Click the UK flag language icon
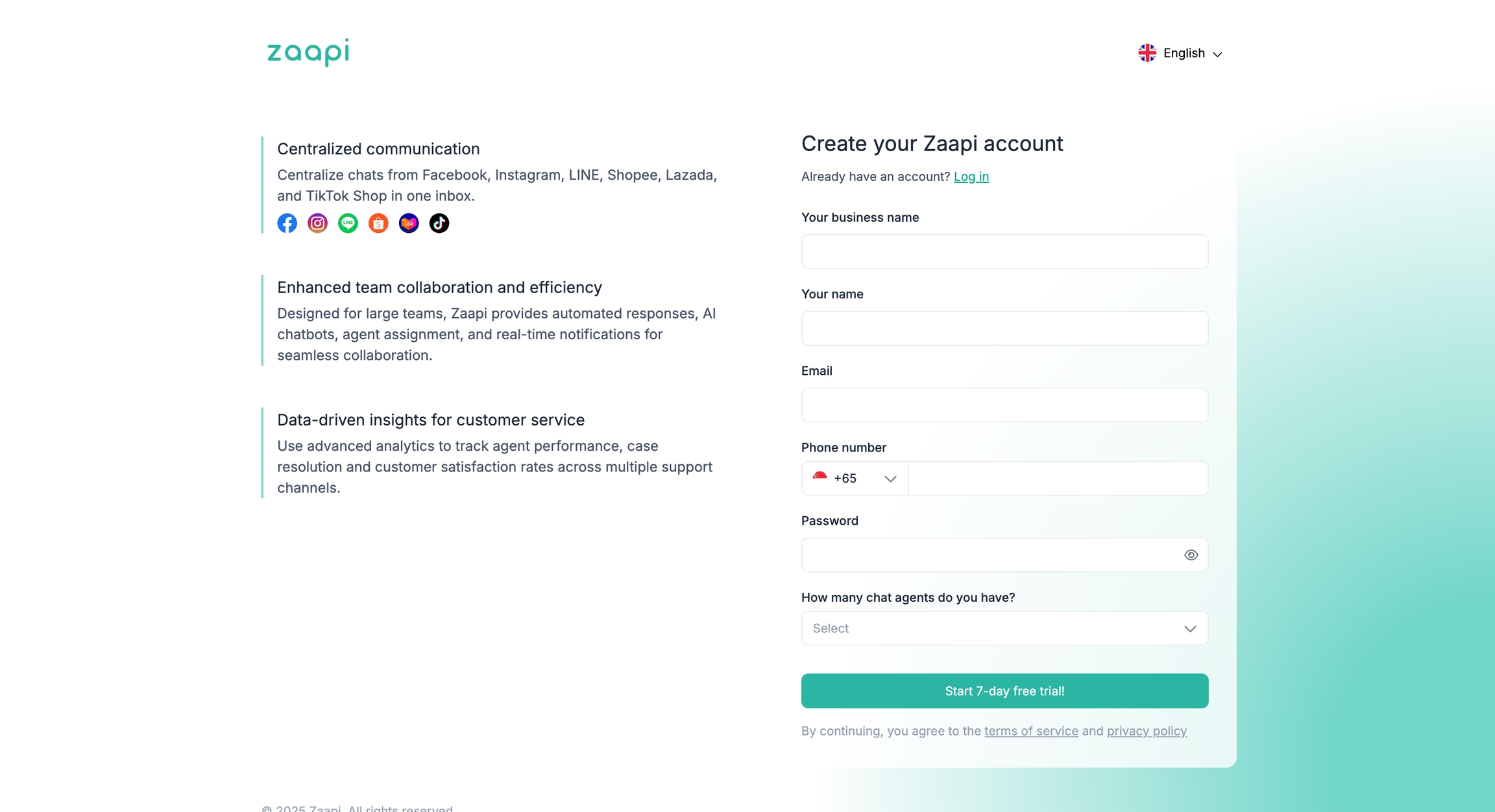 (1147, 53)
